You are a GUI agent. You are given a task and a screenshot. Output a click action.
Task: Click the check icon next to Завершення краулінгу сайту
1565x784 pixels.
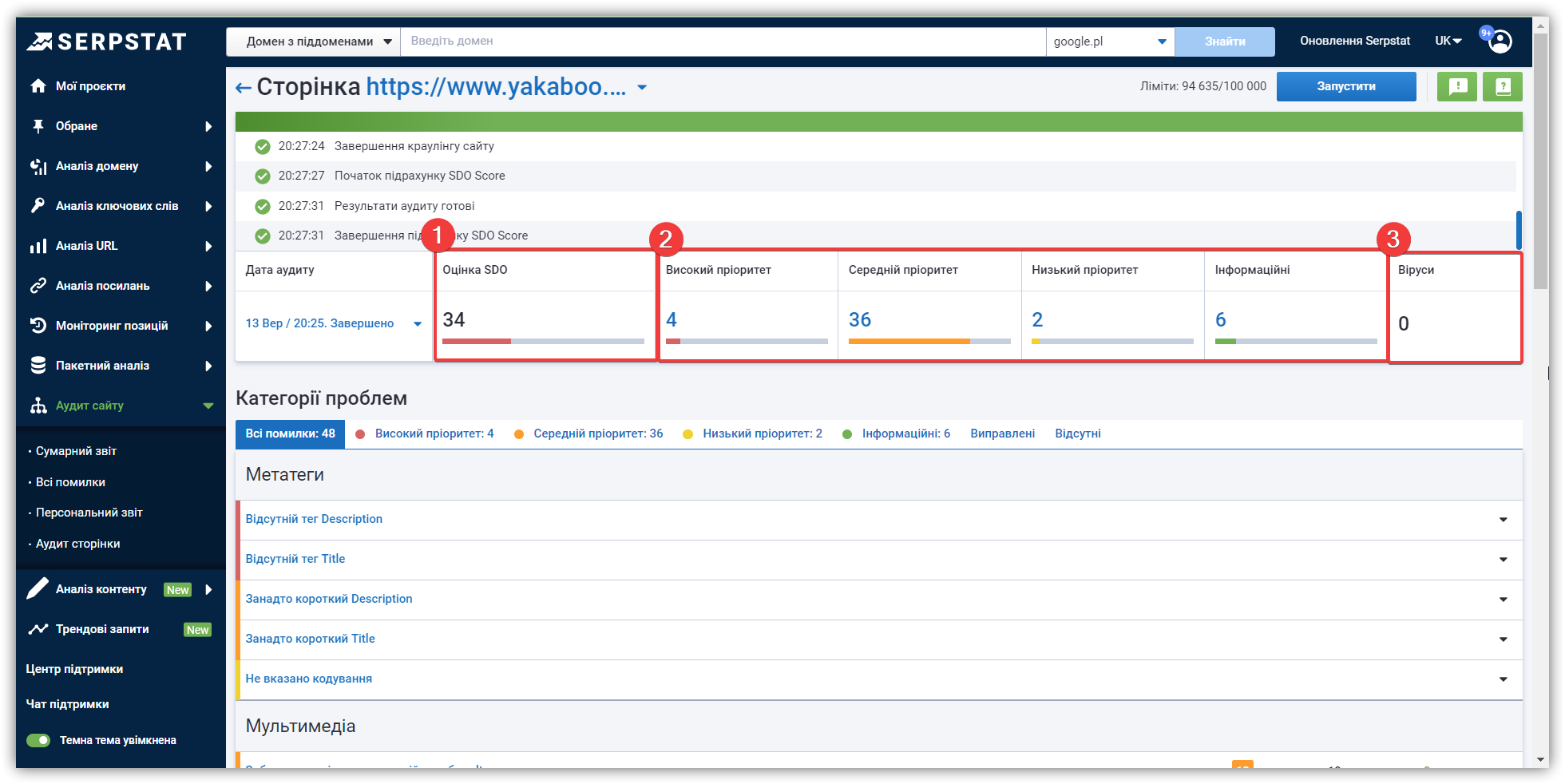click(x=262, y=146)
